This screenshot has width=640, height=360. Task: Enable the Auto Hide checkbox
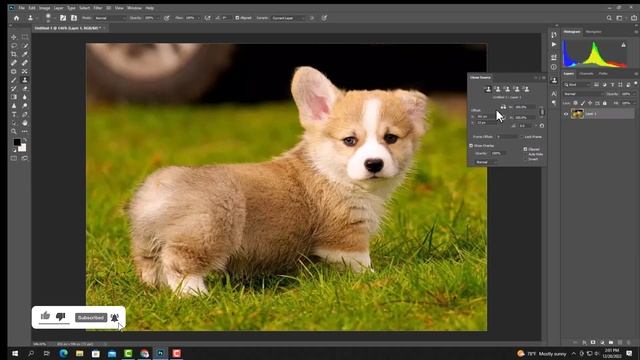(525, 154)
